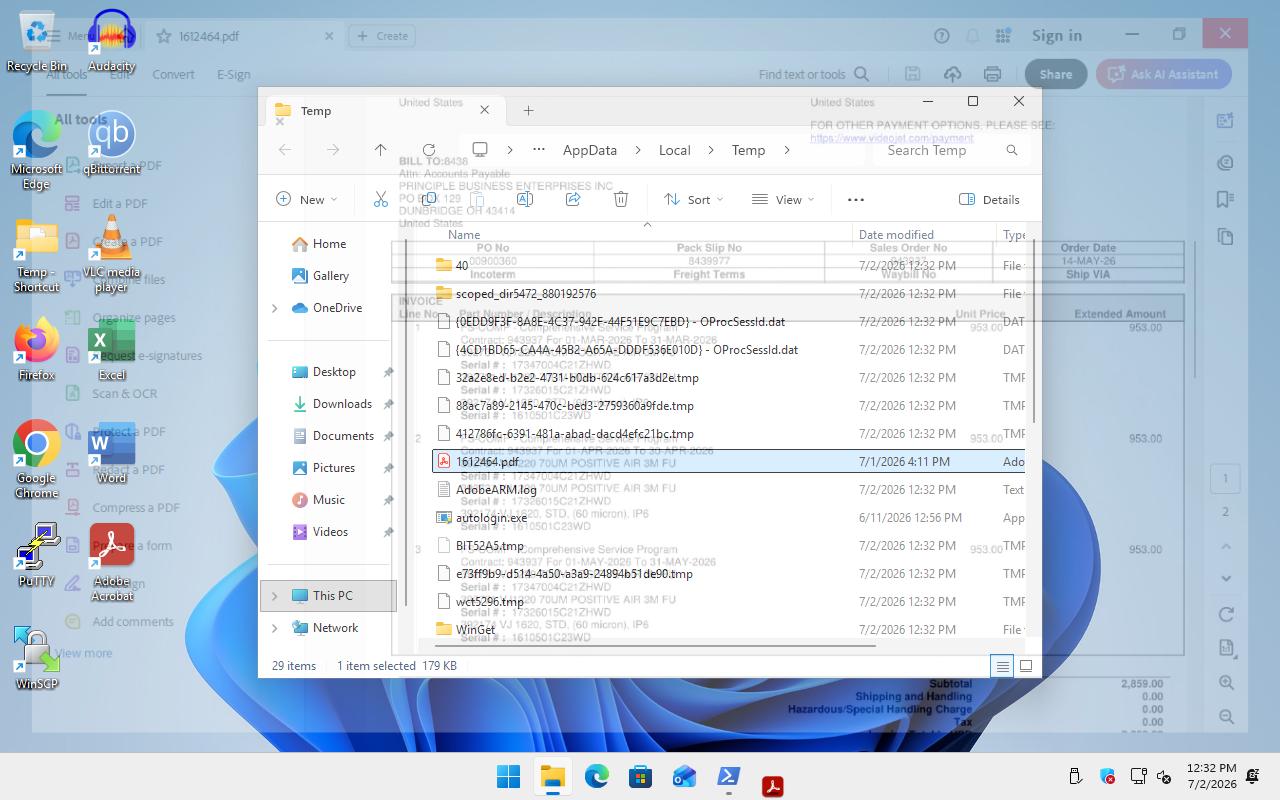
Task: Click the Ask AI Assistant button in Acrobat
Action: point(1163,74)
